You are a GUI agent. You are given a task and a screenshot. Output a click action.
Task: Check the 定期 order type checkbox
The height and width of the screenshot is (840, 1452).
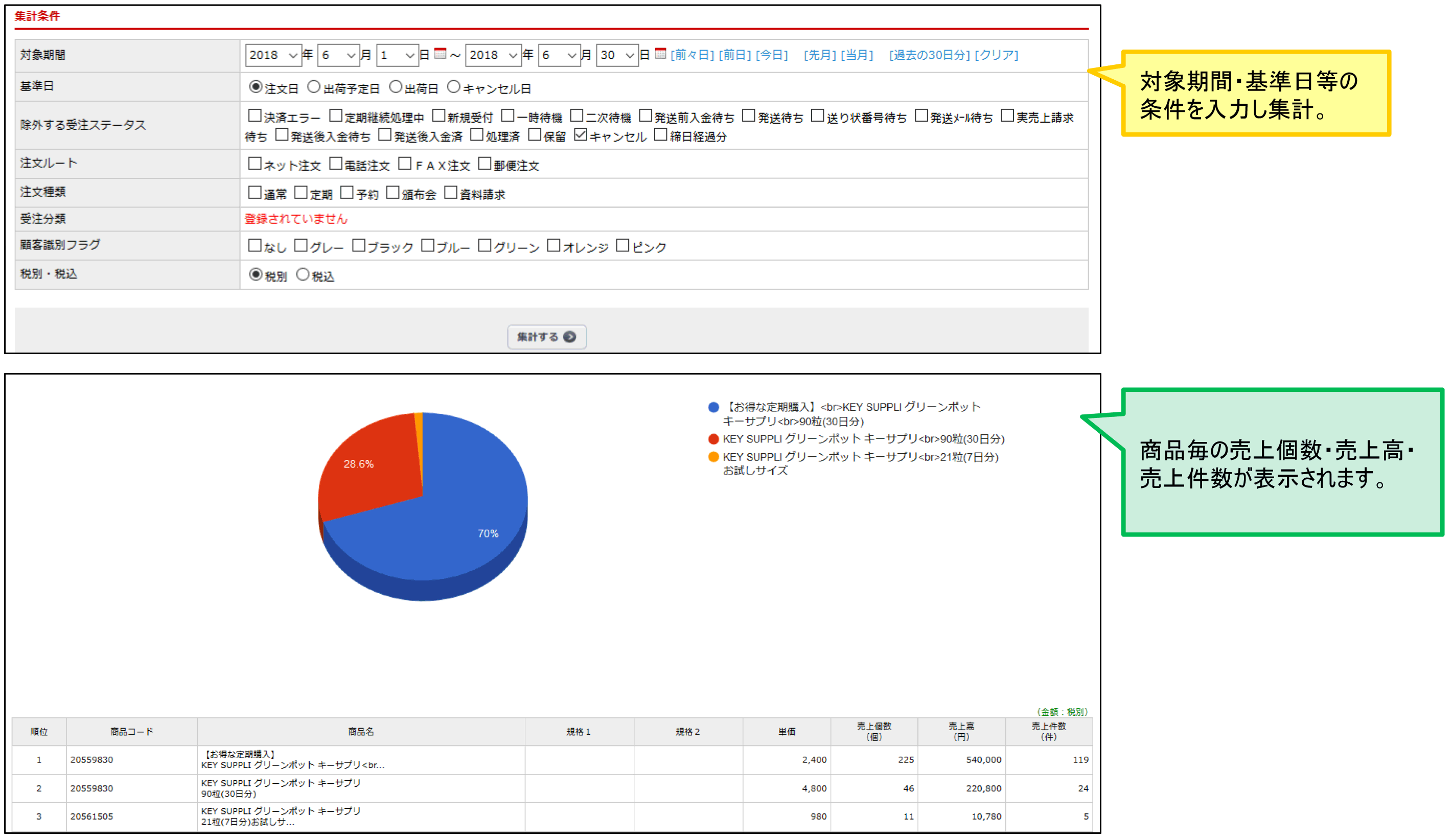pyautogui.click(x=301, y=193)
